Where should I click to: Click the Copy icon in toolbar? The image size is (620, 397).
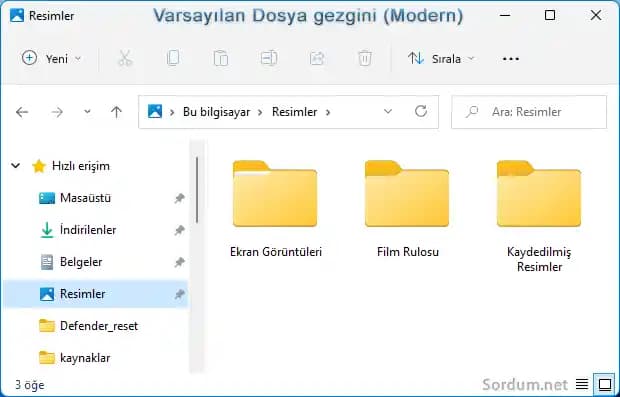click(173, 59)
